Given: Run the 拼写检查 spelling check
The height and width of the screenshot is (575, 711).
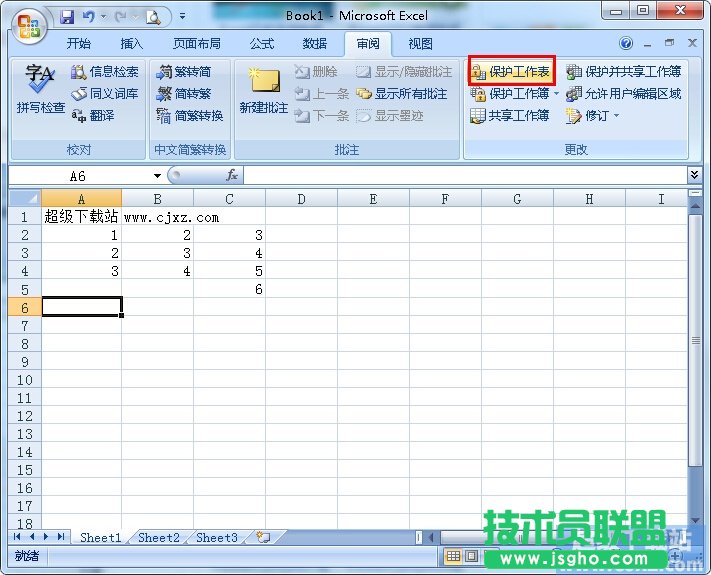Looking at the screenshot, I should tap(40, 88).
